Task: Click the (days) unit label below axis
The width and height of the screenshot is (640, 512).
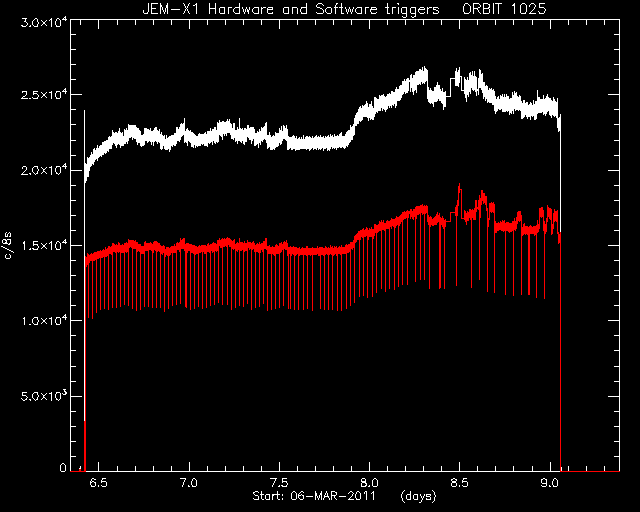Action: click(418, 496)
